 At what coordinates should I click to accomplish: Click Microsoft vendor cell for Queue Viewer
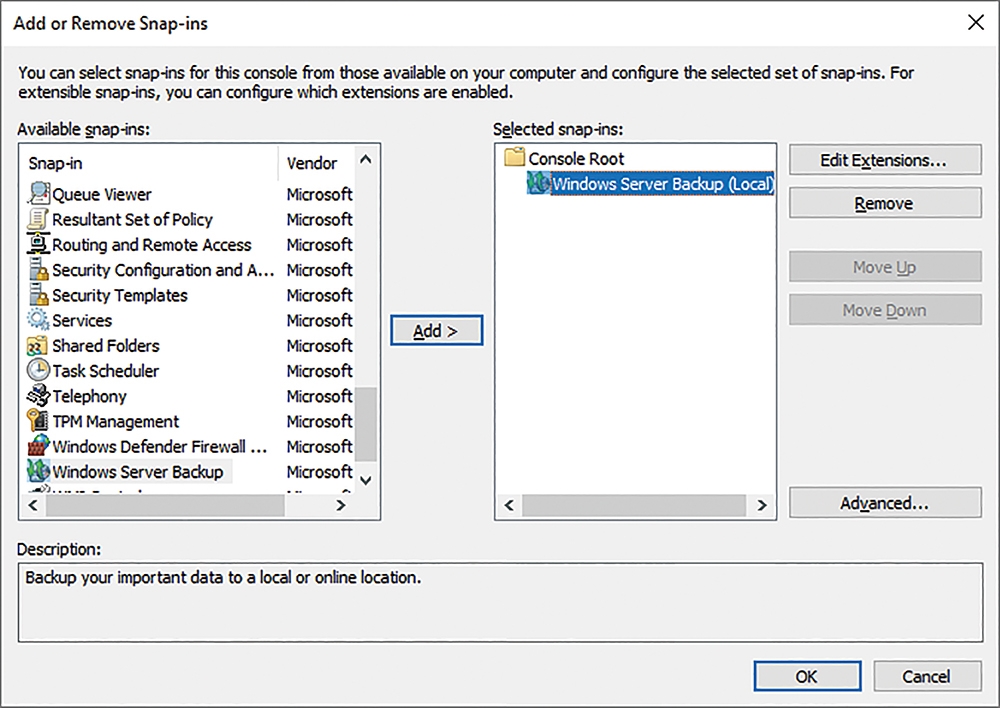click(x=320, y=194)
